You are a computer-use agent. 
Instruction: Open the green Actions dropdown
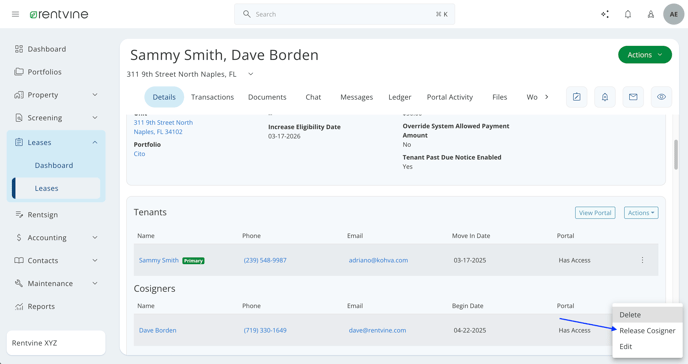pos(645,55)
